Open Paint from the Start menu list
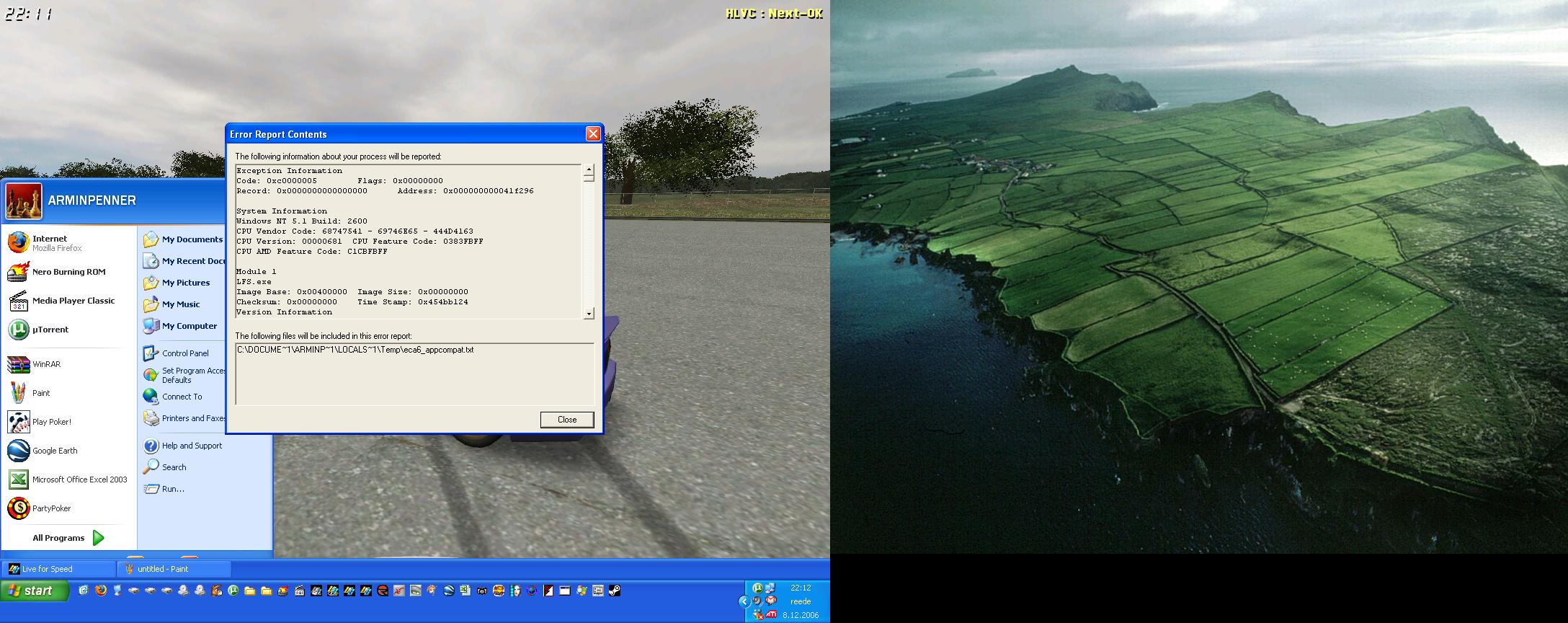The height and width of the screenshot is (623, 1568). tap(68, 393)
